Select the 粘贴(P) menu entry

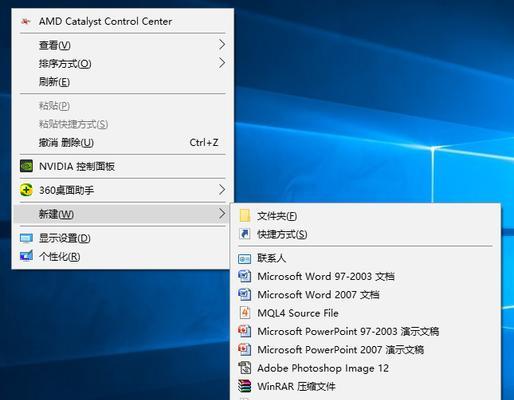pyautogui.click(x=123, y=106)
